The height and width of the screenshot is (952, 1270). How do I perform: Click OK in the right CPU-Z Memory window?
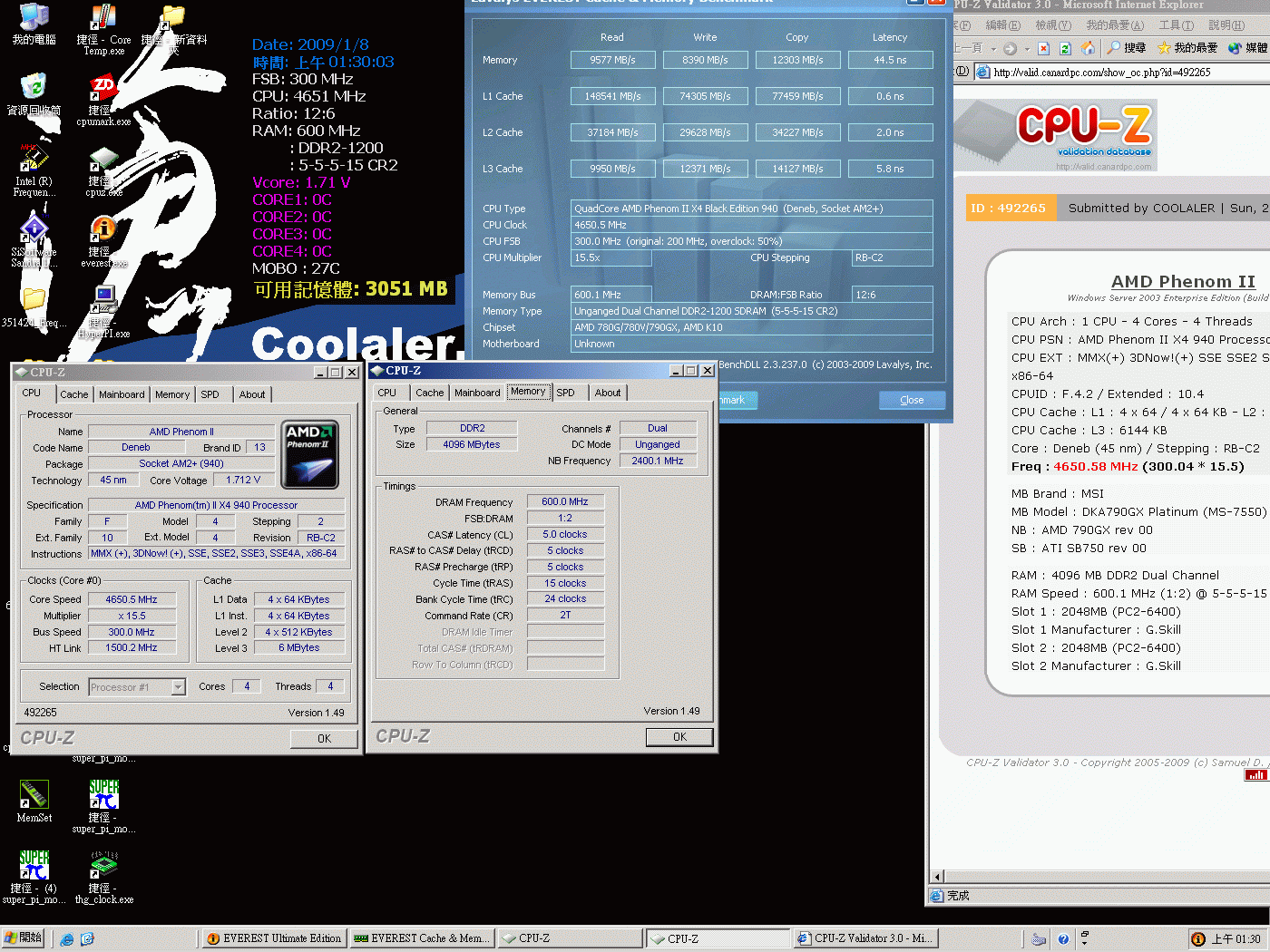click(x=679, y=737)
